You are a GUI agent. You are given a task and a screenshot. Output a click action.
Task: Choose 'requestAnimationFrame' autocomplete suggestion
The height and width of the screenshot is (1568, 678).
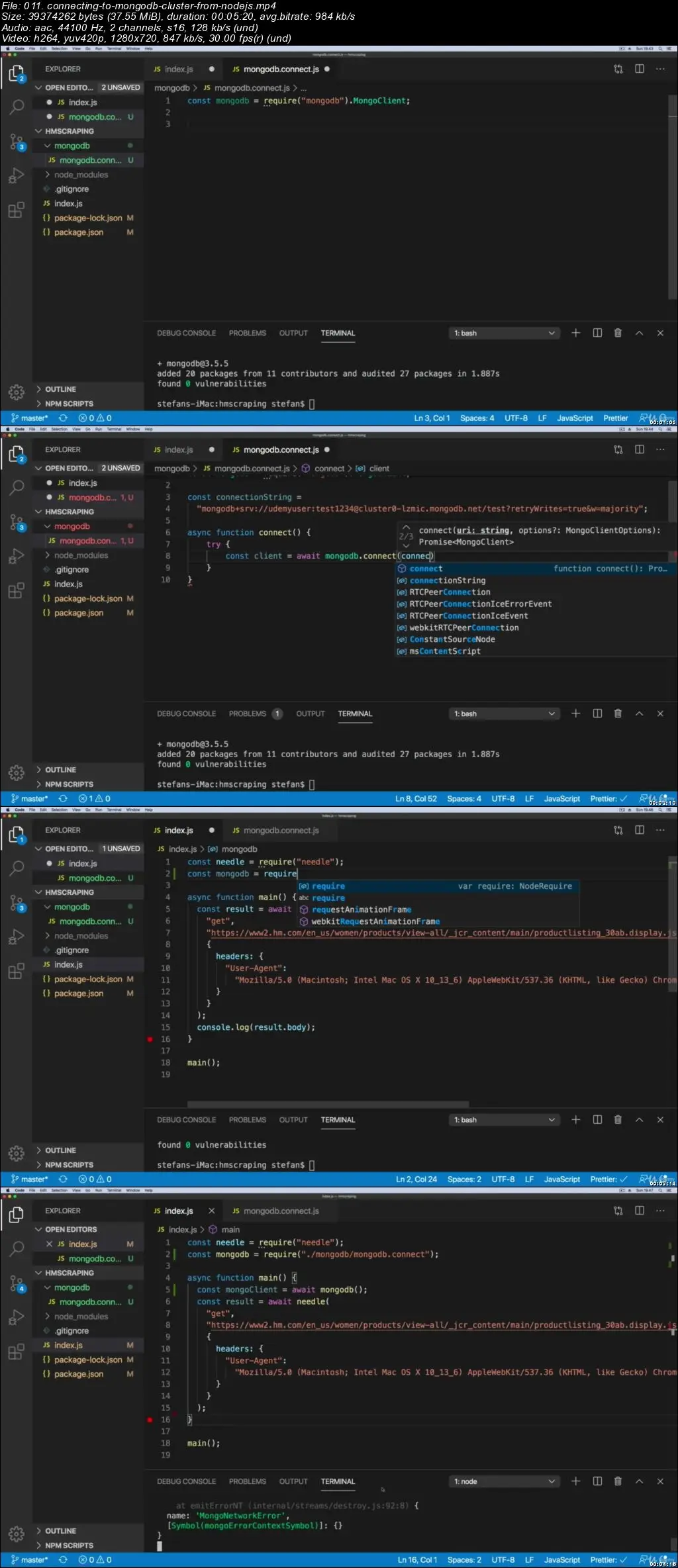coord(361,909)
